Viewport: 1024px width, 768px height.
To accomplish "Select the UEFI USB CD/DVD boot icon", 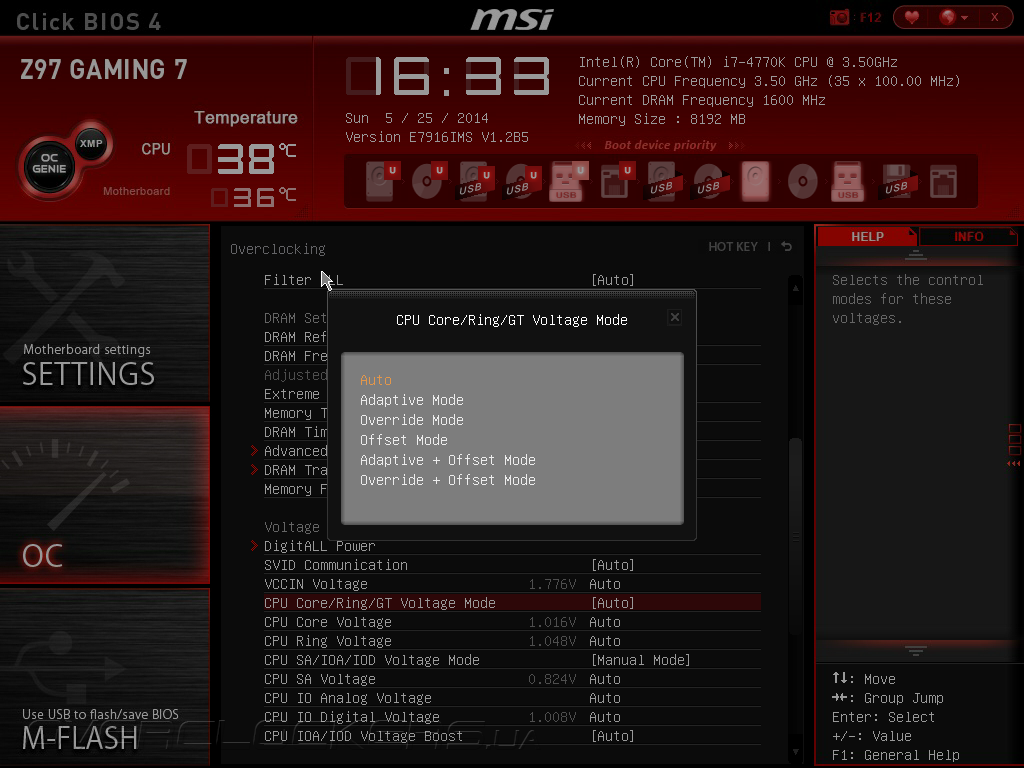I will point(522,181).
